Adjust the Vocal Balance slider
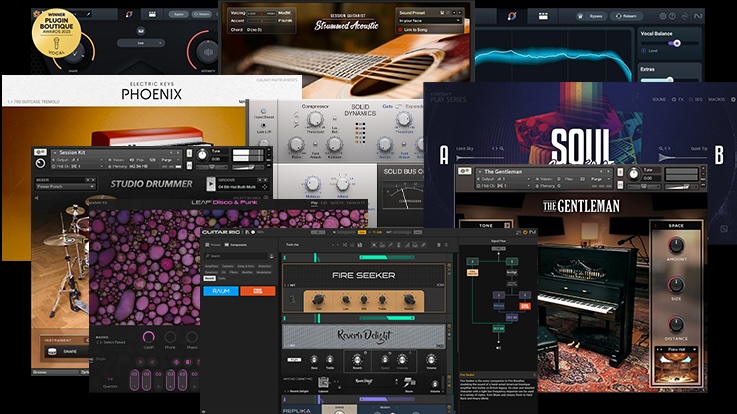Screen dimensions: 737x414 670,43
